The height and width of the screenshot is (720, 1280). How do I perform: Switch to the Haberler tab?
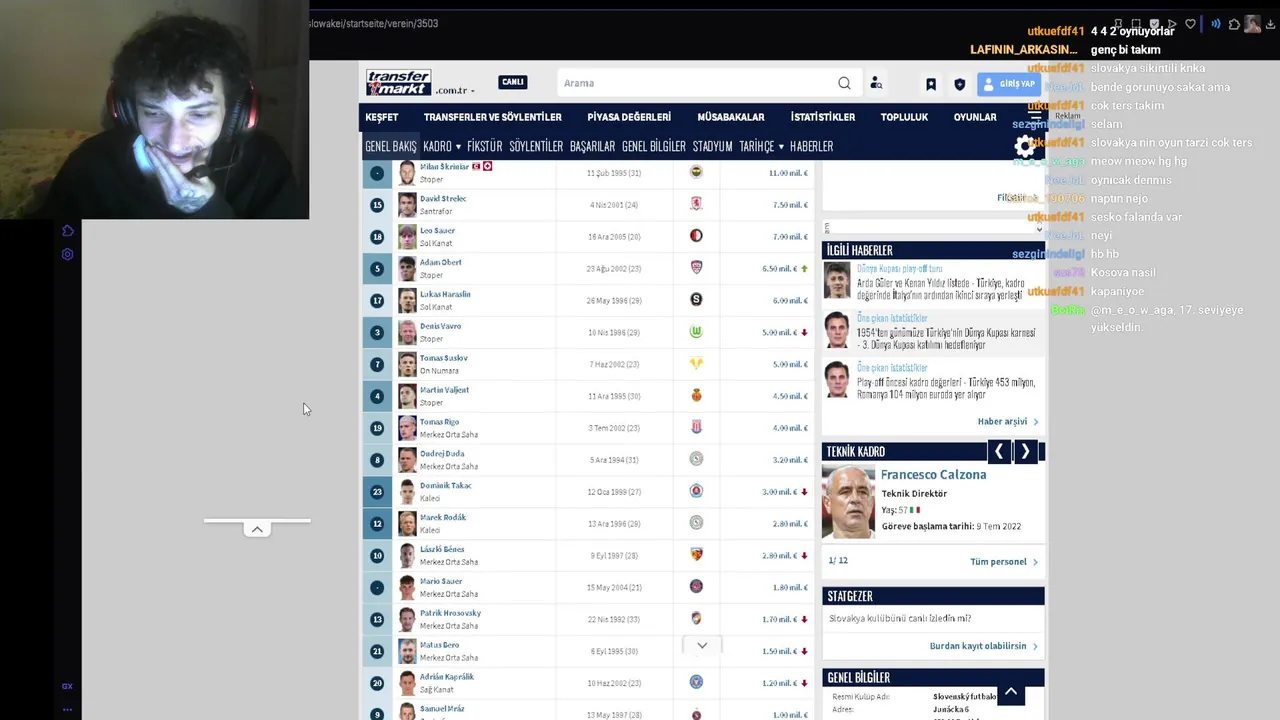(811, 146)
